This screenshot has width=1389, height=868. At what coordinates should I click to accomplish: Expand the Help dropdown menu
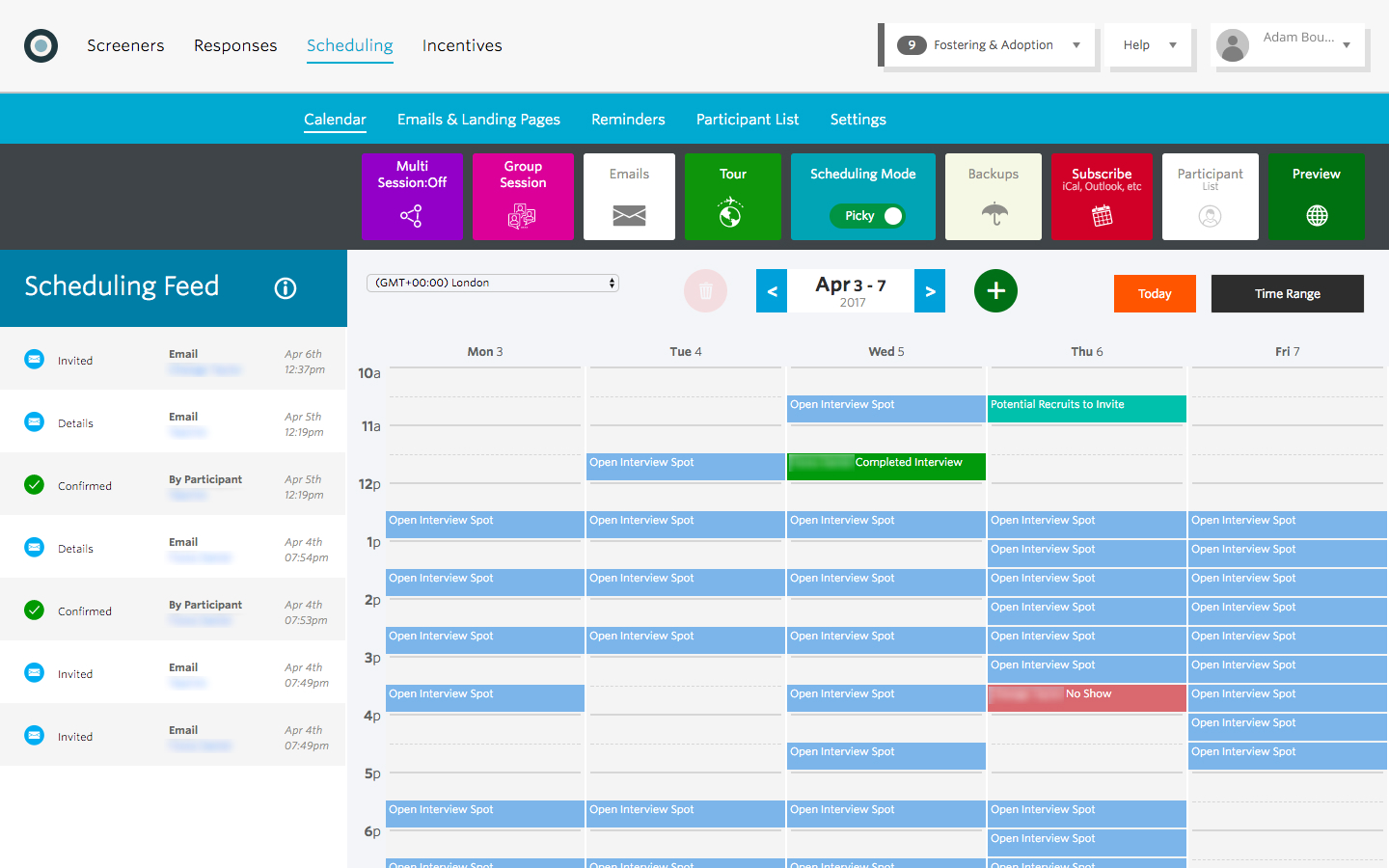(1150, 45)
